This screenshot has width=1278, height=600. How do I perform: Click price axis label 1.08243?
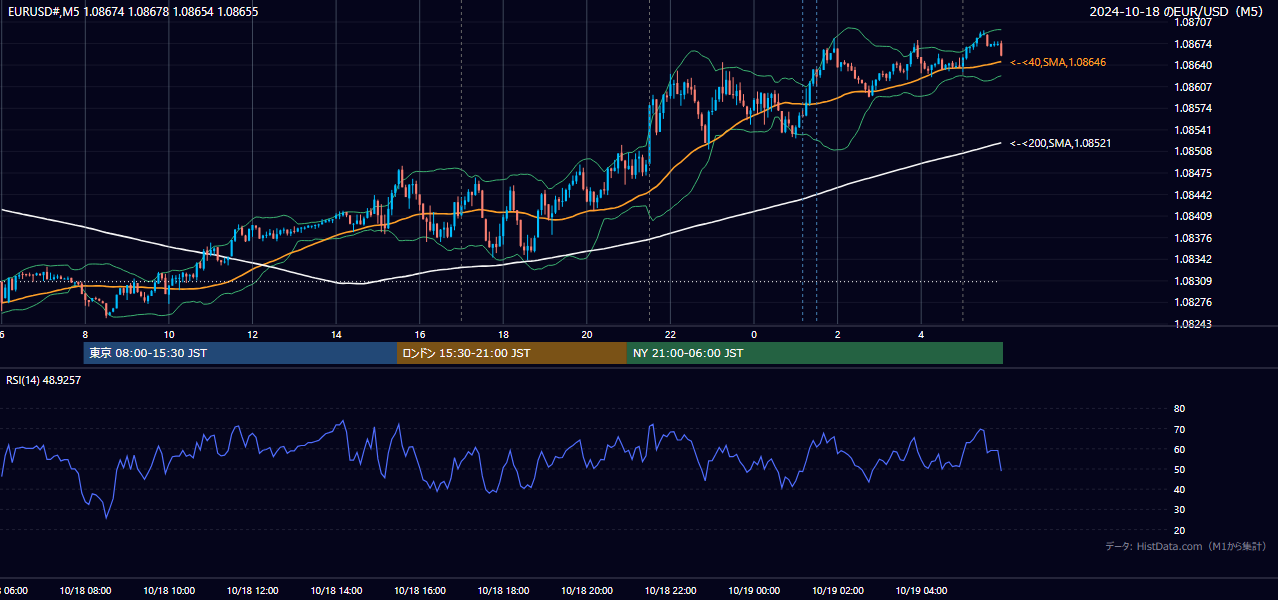tap(1193, 324)
